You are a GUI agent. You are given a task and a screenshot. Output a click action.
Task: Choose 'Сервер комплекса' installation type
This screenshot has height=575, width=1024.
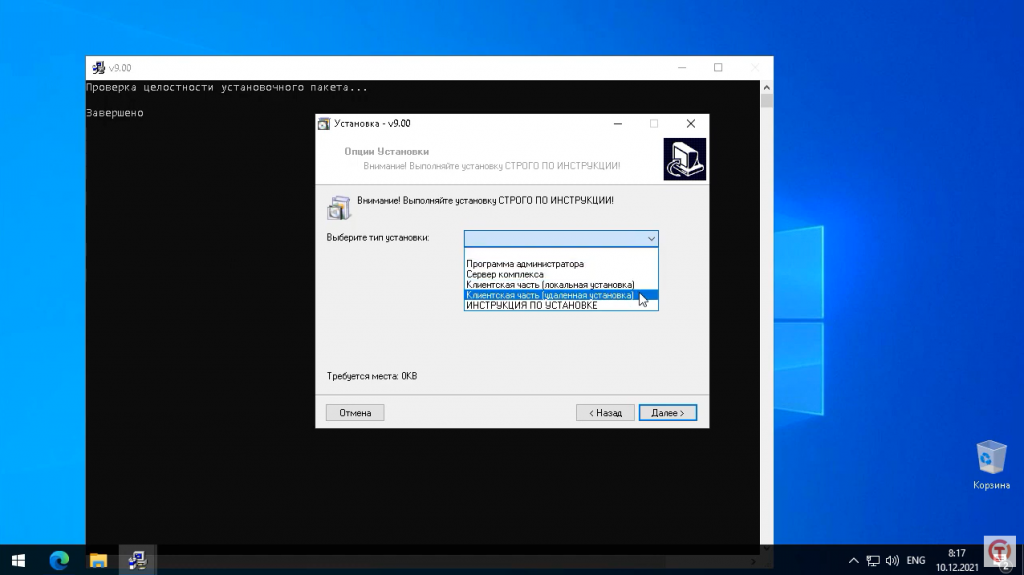click(505, 274)
